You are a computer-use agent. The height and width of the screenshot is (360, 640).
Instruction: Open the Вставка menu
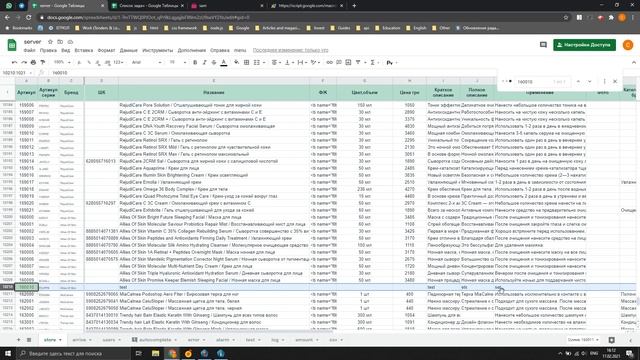[84, 50]
